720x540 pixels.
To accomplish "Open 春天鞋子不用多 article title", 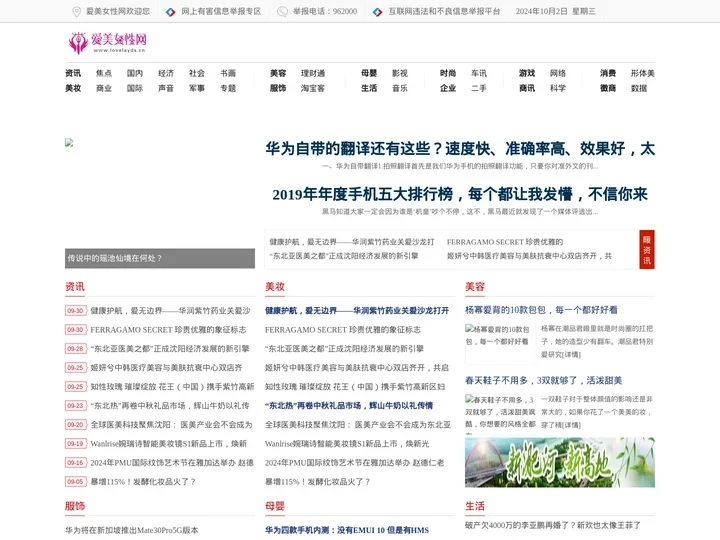I will [544, 381].
